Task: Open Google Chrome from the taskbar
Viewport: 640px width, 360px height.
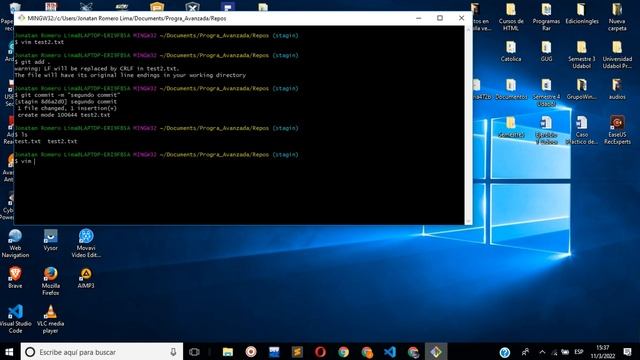Action: click(343, 352)
